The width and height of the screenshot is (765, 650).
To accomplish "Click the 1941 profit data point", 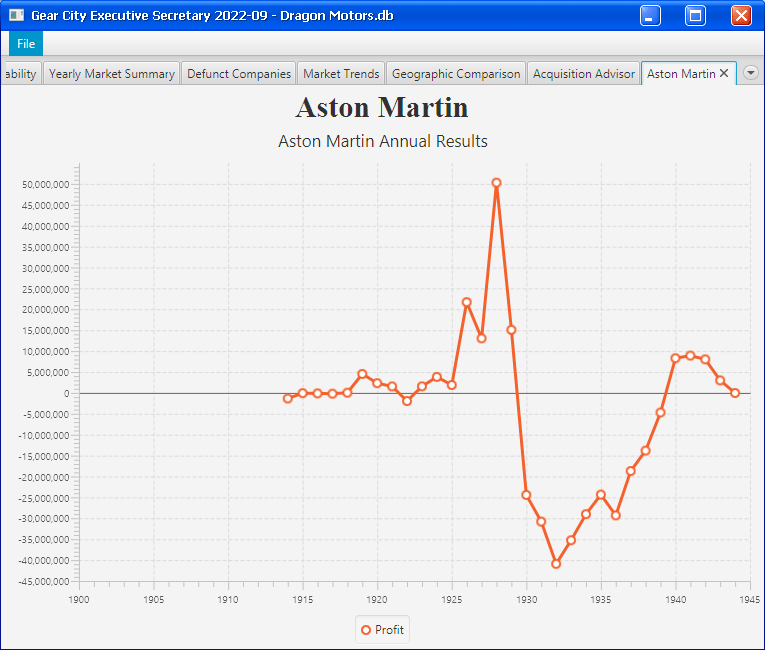I will coord(690,356).
